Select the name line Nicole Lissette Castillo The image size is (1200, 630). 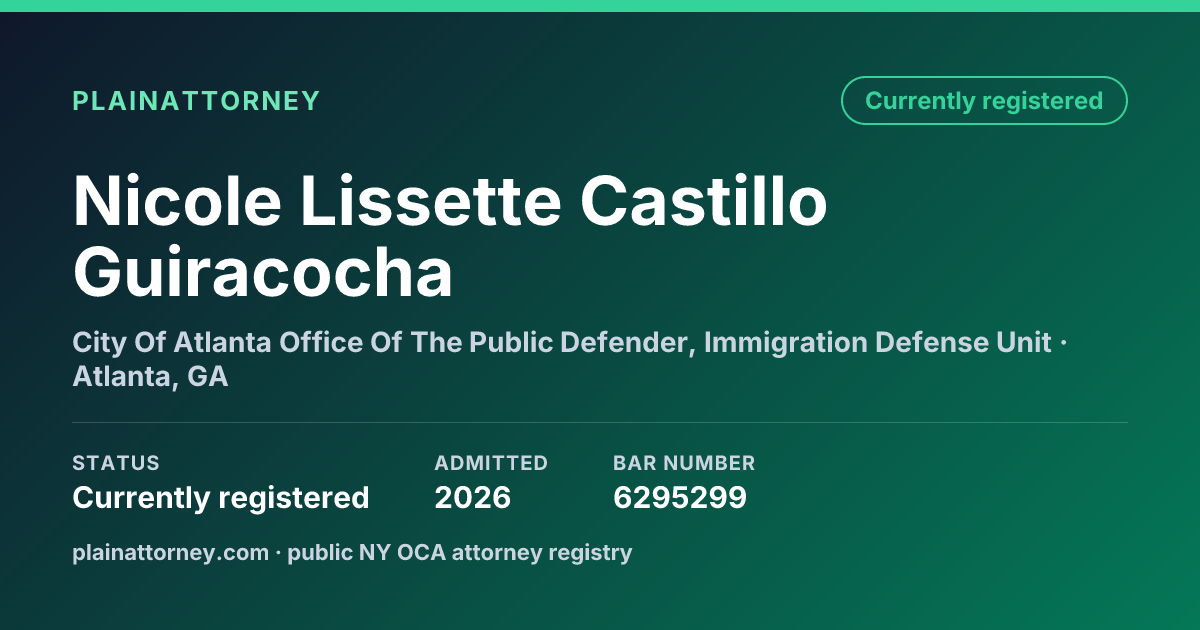(x=450, y=201)
